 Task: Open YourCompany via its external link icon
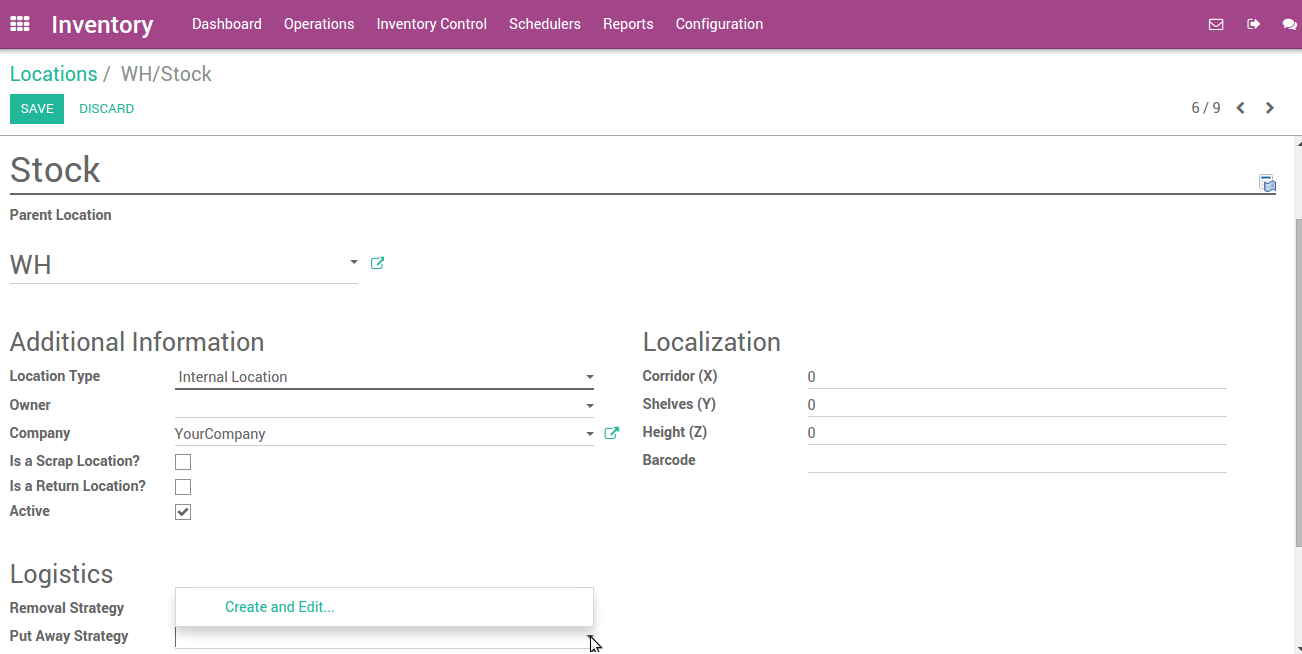611,433
